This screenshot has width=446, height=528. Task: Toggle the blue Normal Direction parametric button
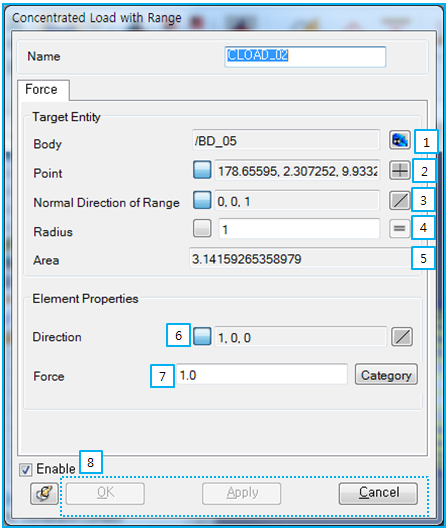point(202,200)
